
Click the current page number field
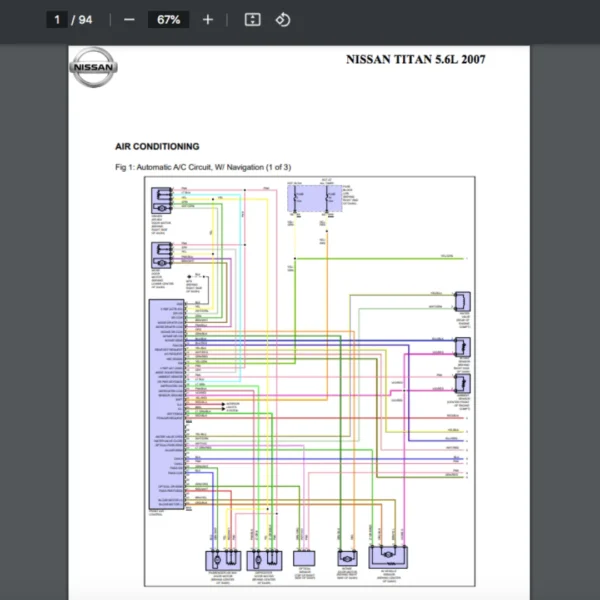58,20
